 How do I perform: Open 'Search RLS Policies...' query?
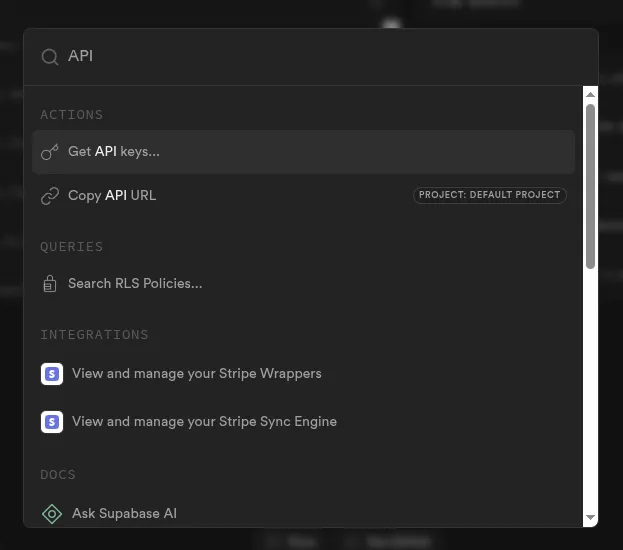(x=135, y=284)
